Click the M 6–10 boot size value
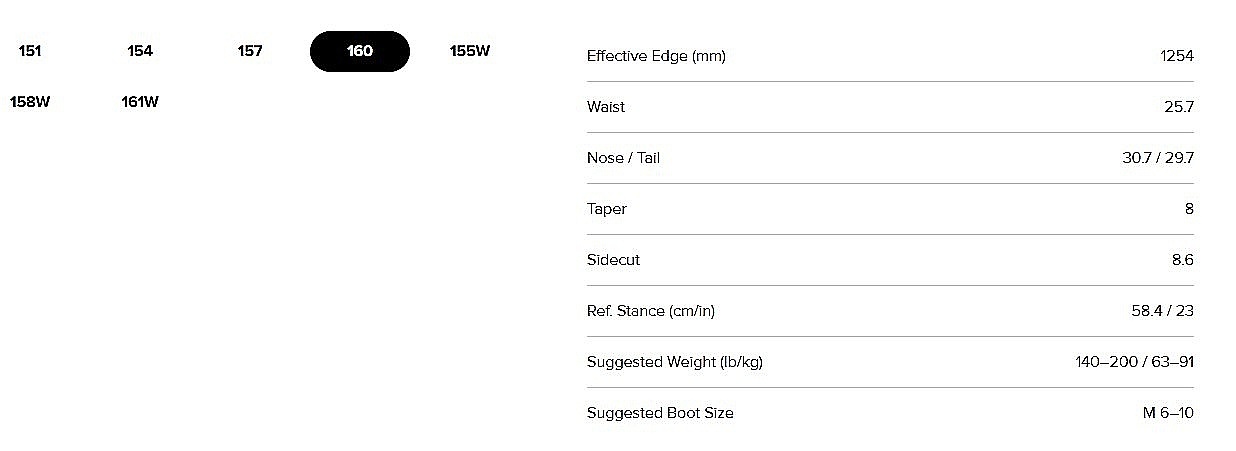Screen dimensions: 1236x451 pos(1168,413)
